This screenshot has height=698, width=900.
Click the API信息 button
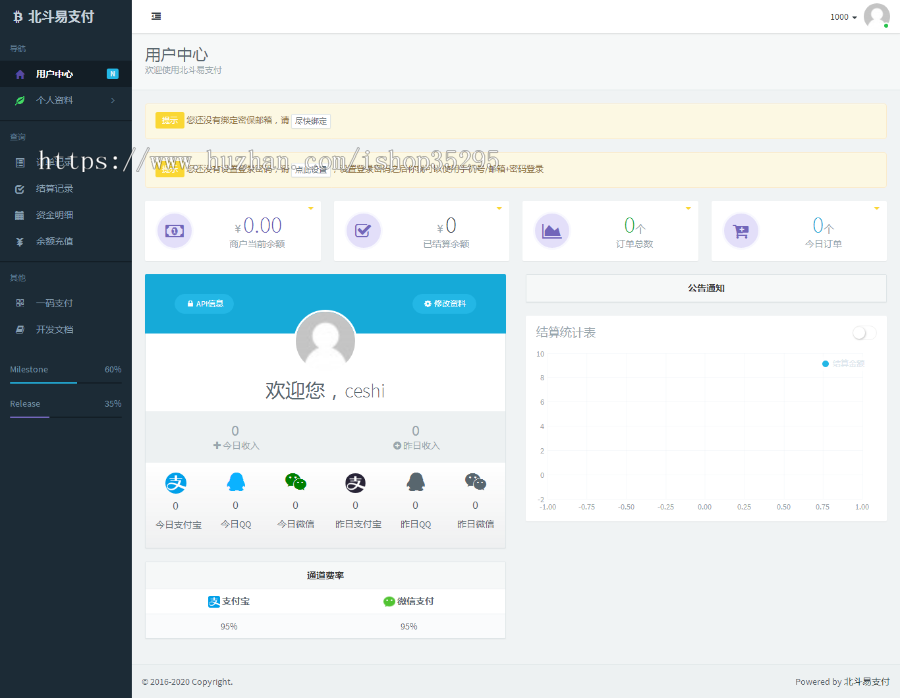pyautogui.click(x=204, y=303)
